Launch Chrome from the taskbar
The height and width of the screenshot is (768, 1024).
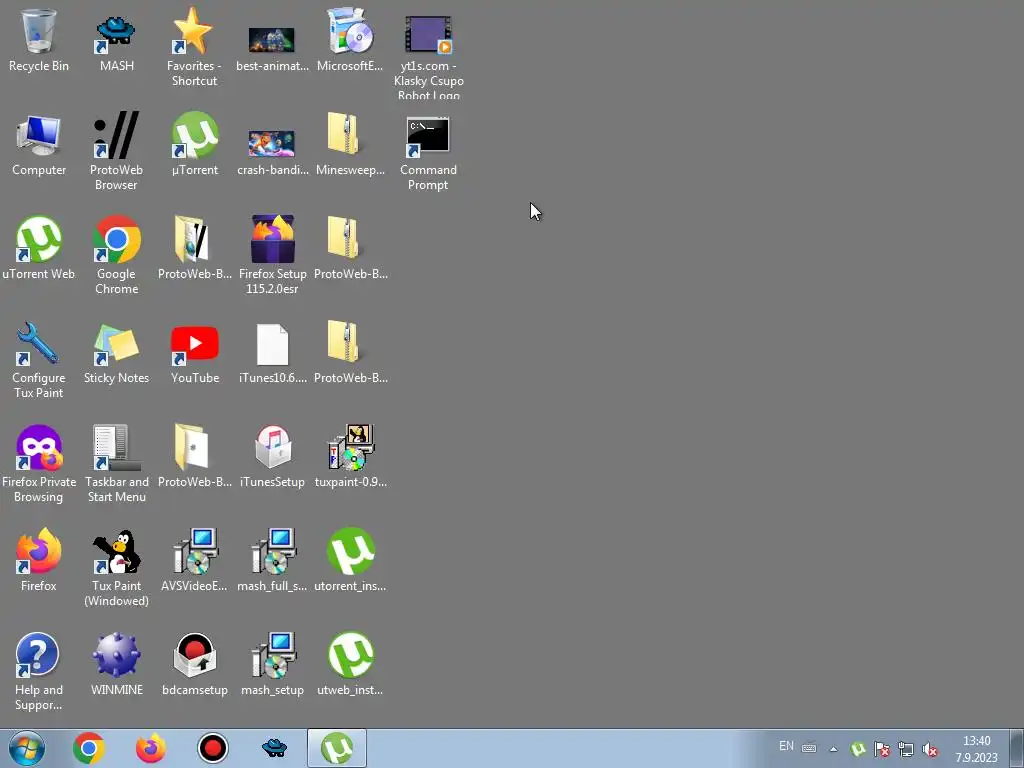[x=89, y=748]
